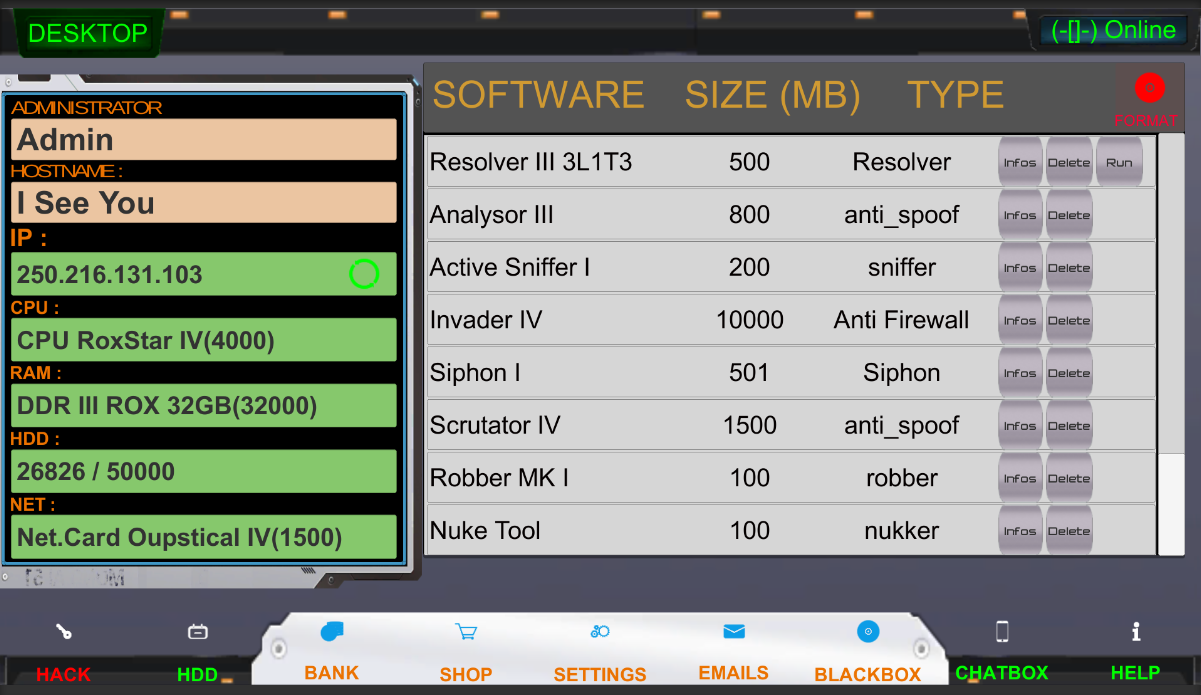Delete Invader IV
Screen dimensions: 1201x695
point(1069,320)
